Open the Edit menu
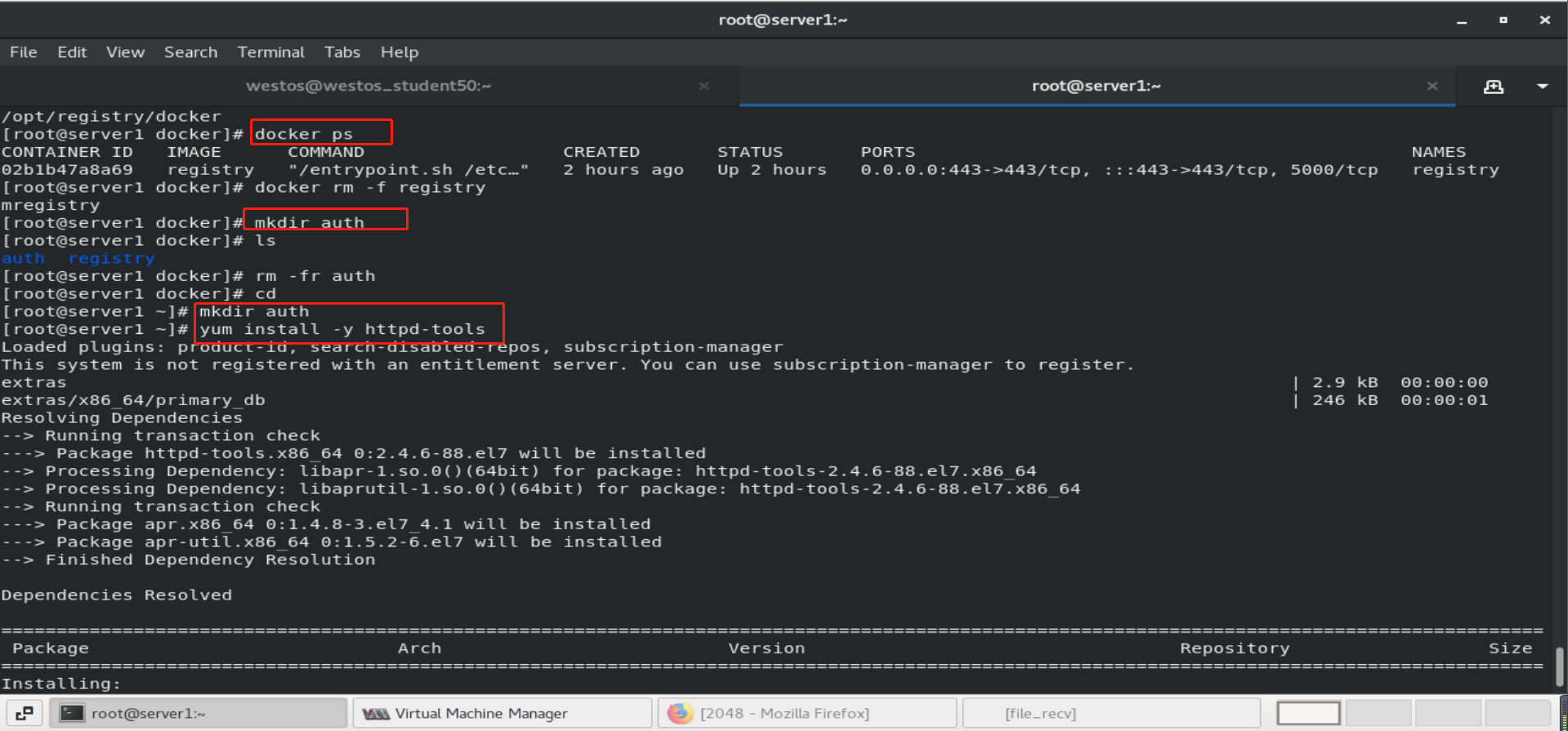 pos(72,52)
